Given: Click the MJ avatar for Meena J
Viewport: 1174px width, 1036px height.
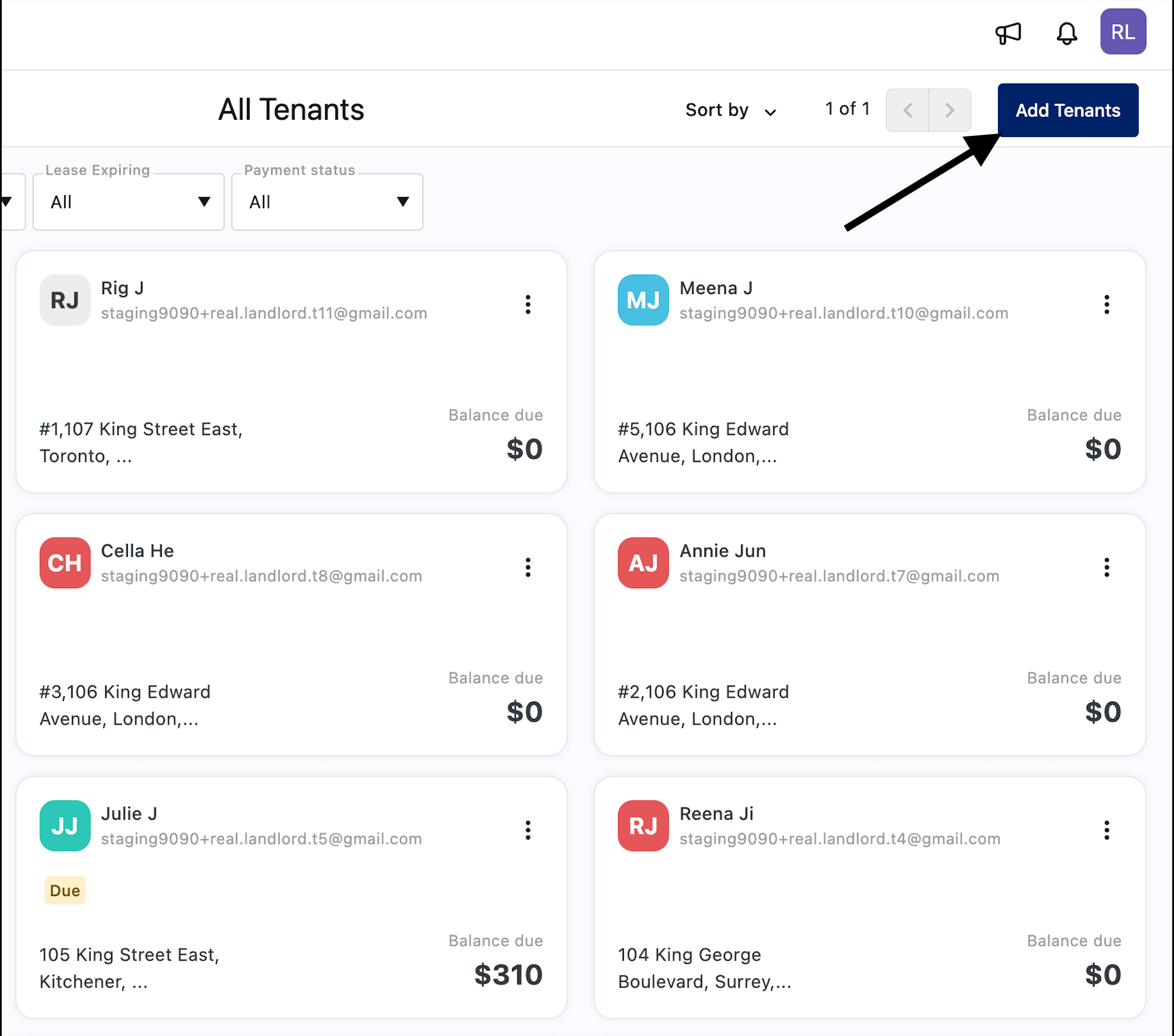Looking at the screenshot, I should [643, 300].
